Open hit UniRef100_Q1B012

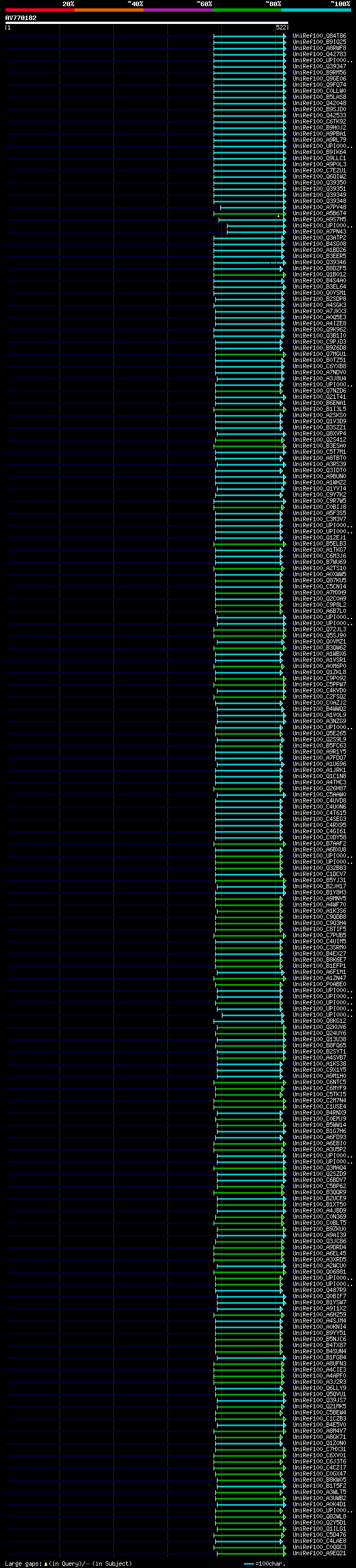(319, 275)
